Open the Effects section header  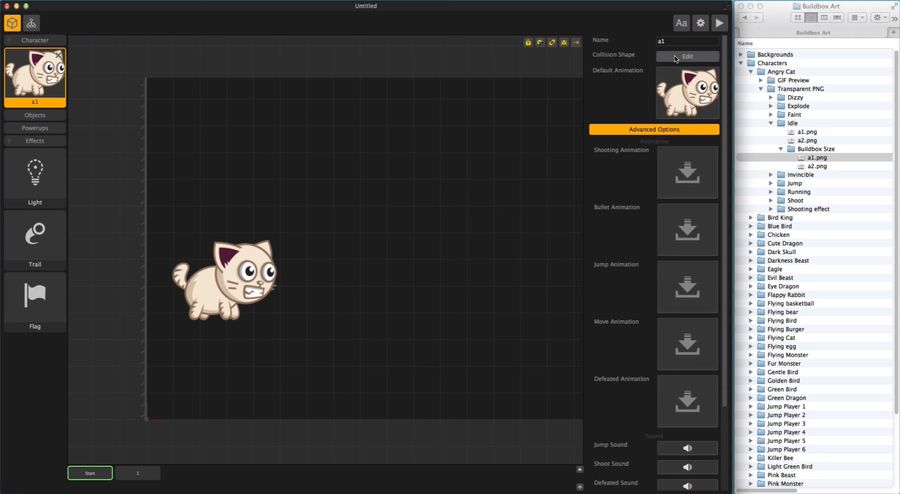pos(35,141)
